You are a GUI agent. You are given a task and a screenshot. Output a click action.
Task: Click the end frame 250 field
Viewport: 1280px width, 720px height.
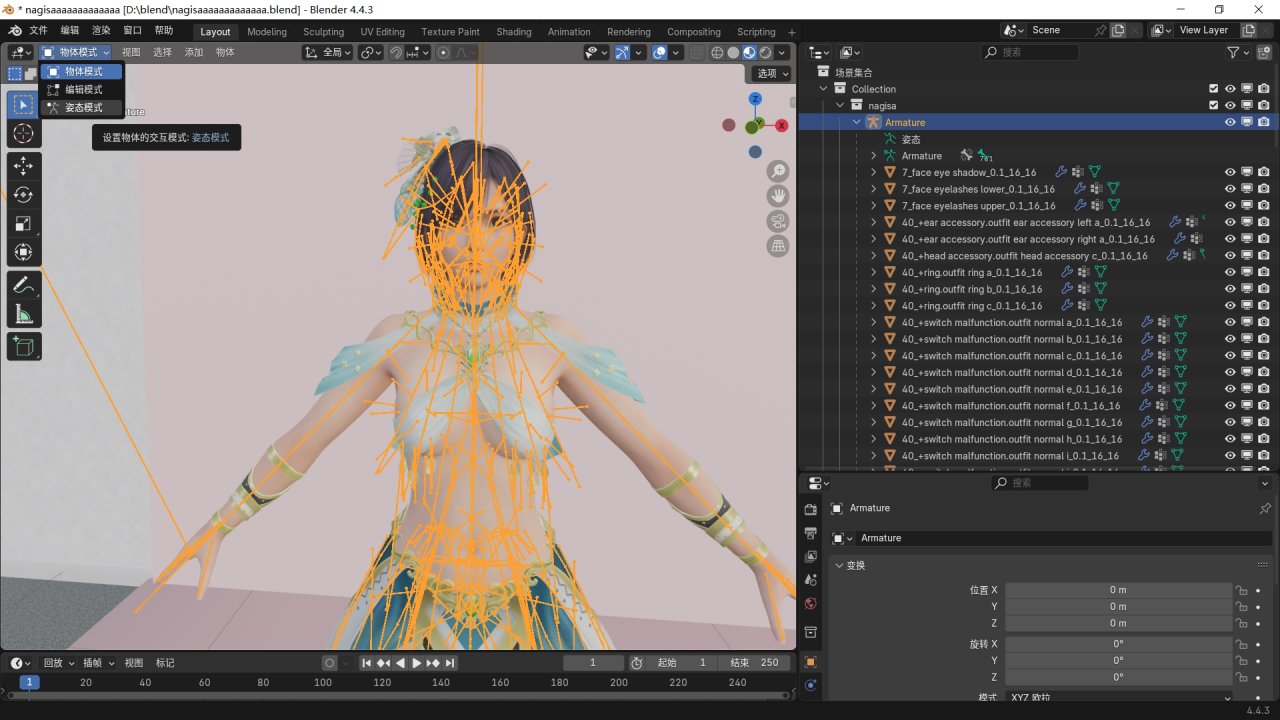755,663
